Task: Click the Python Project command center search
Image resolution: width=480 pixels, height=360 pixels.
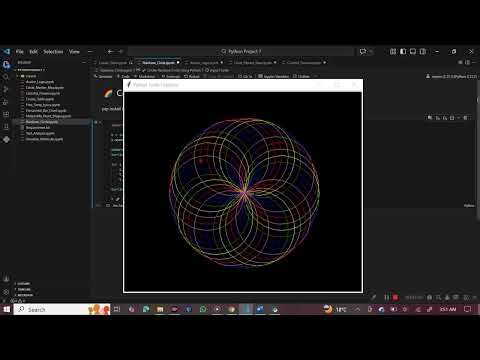Action: (x=241, y=51)
